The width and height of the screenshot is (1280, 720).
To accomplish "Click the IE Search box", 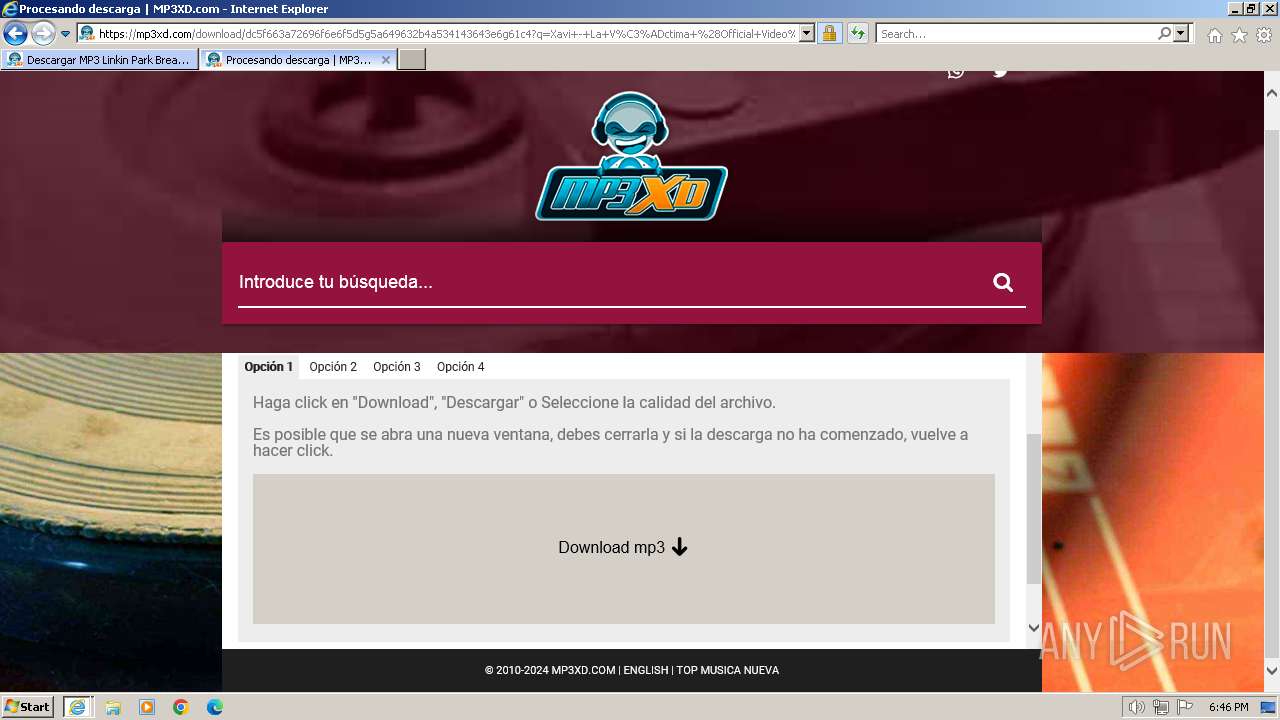I will (x=1016, y=34).
